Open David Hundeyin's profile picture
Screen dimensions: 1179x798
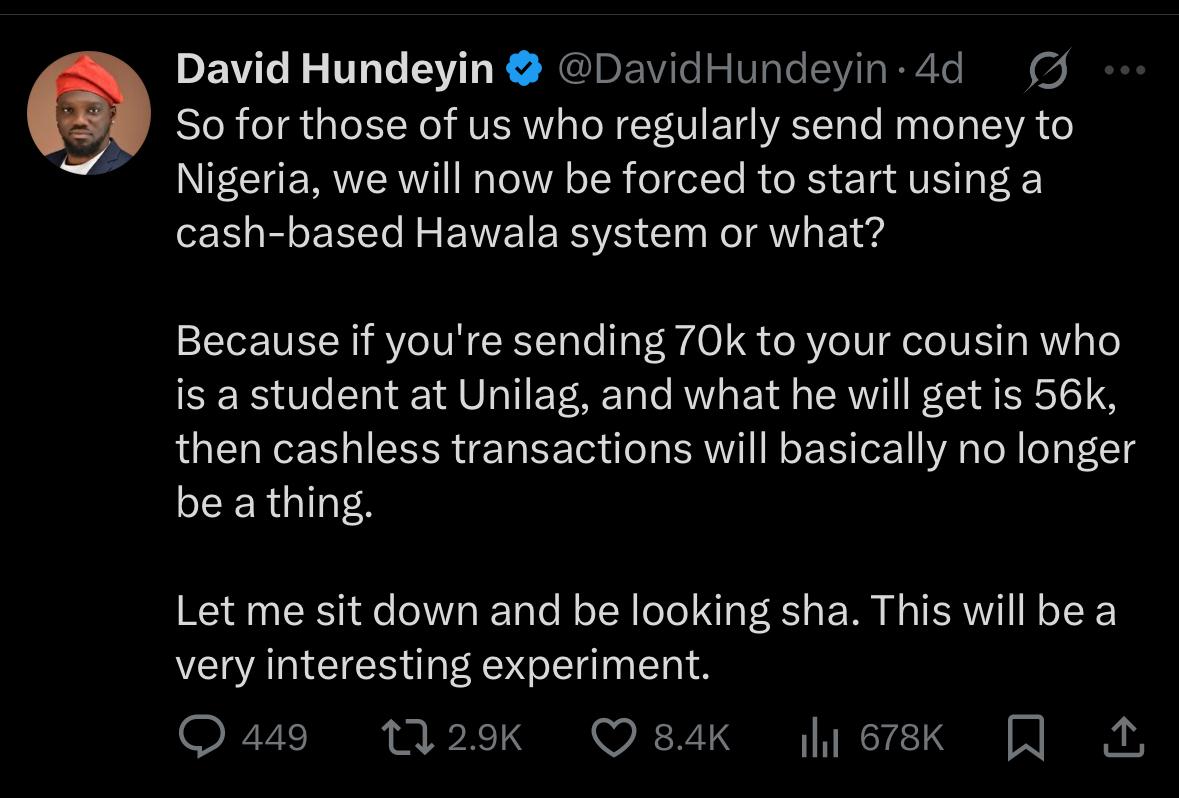coord(89,113)
